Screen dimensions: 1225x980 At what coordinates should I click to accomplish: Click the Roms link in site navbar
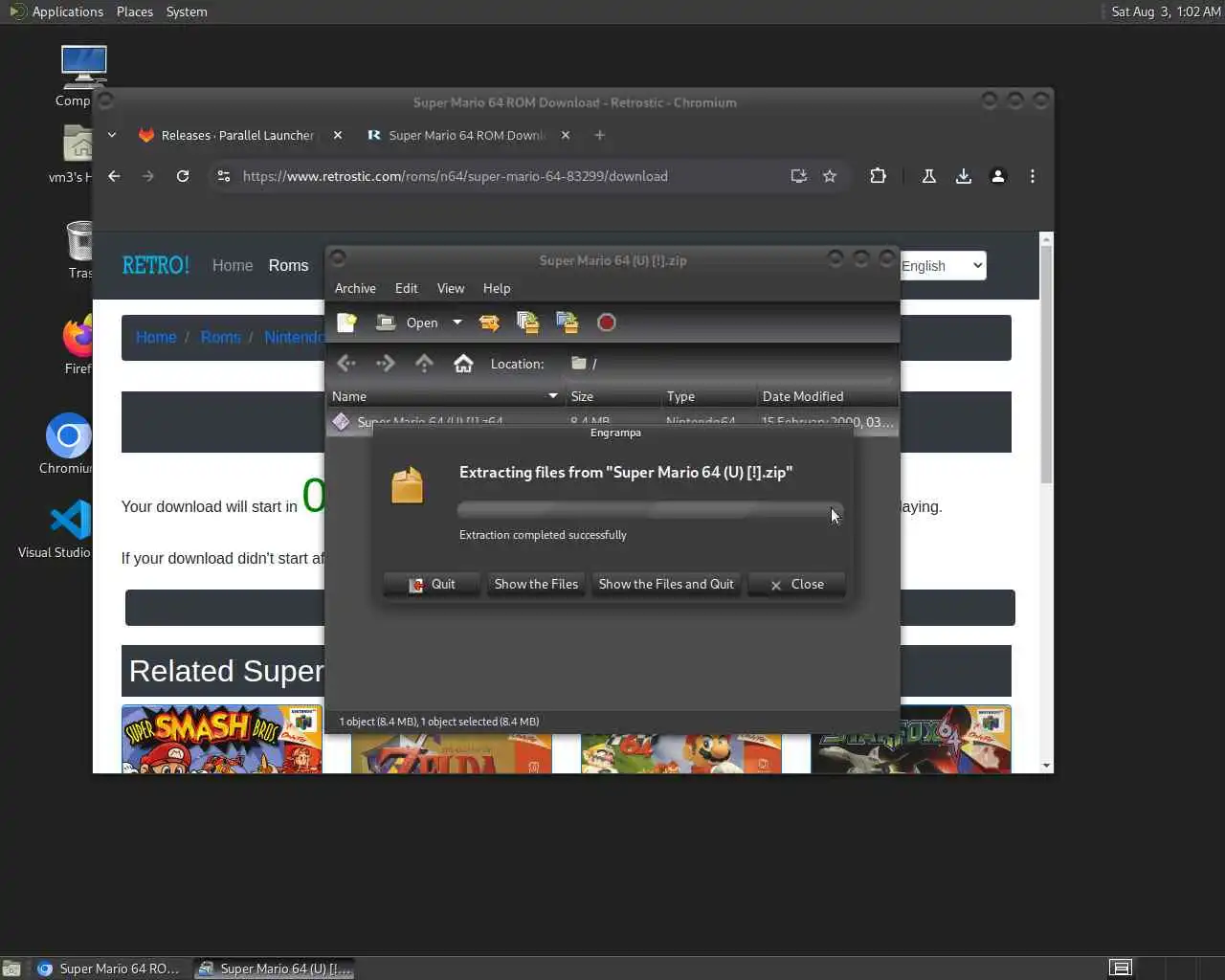[288, 265]
